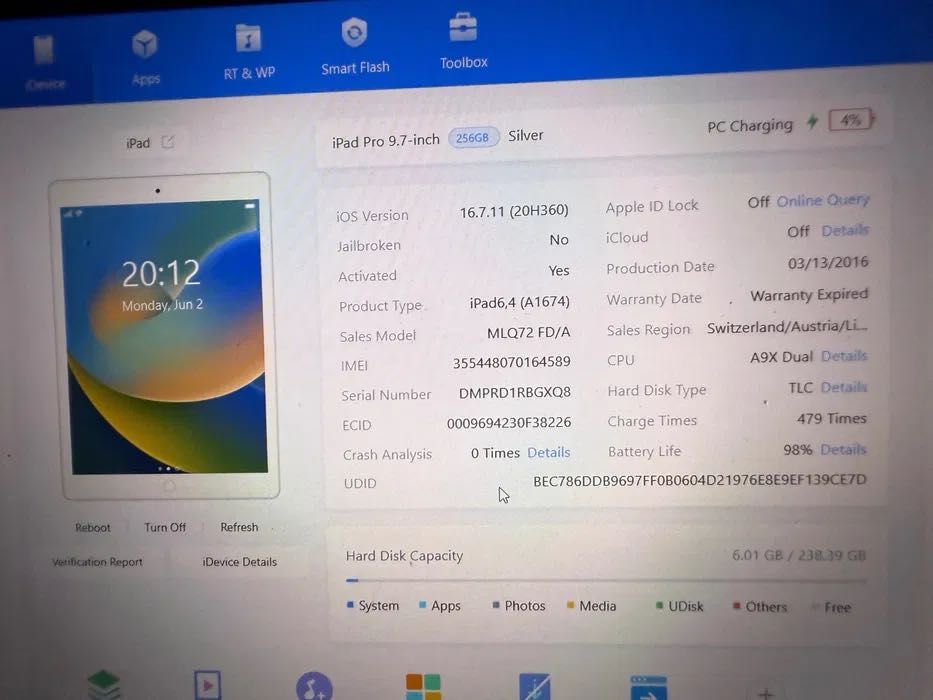Click the green UDisk legend marker

[659, 606]
